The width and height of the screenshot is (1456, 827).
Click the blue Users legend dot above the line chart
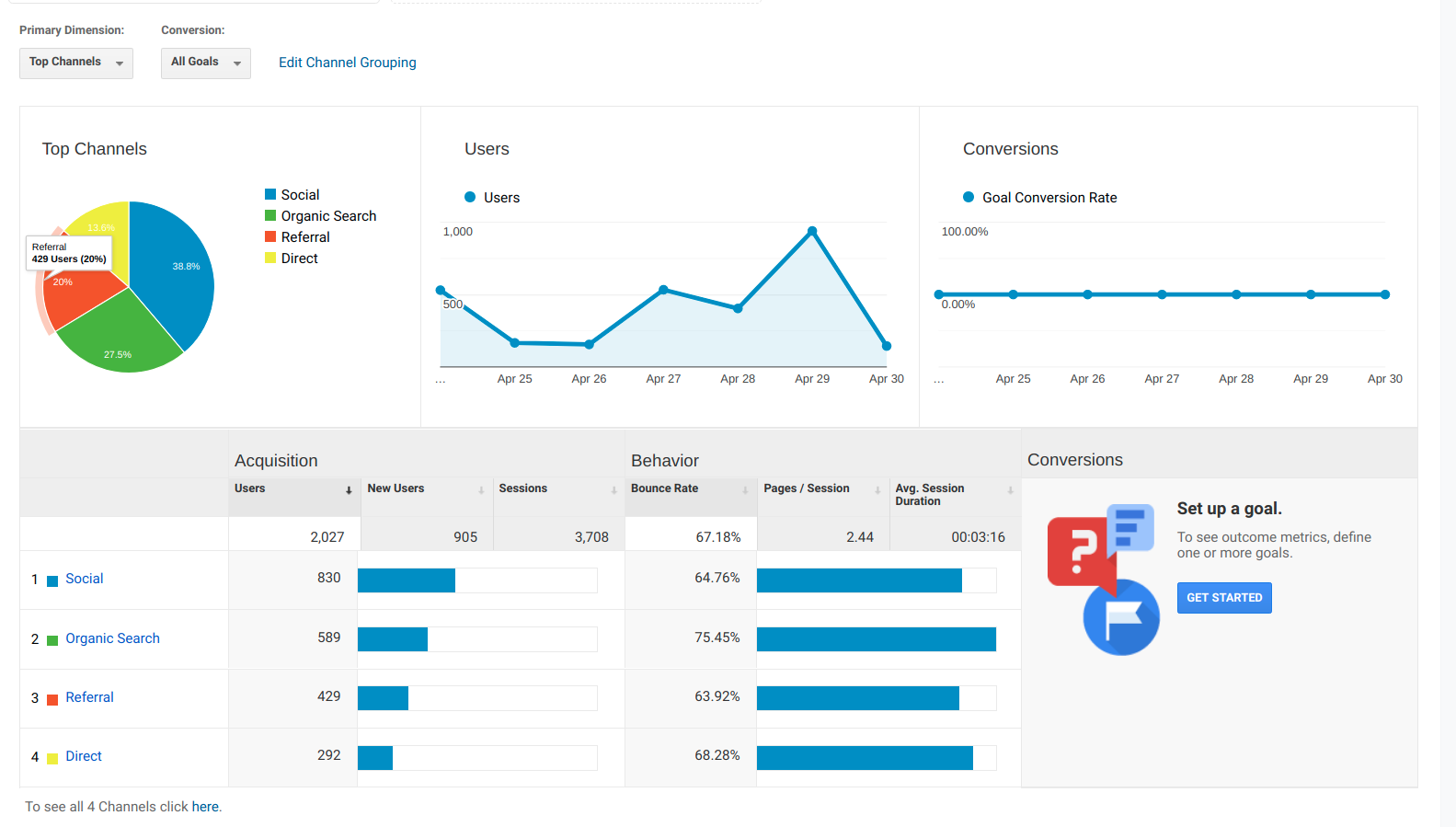470,197
